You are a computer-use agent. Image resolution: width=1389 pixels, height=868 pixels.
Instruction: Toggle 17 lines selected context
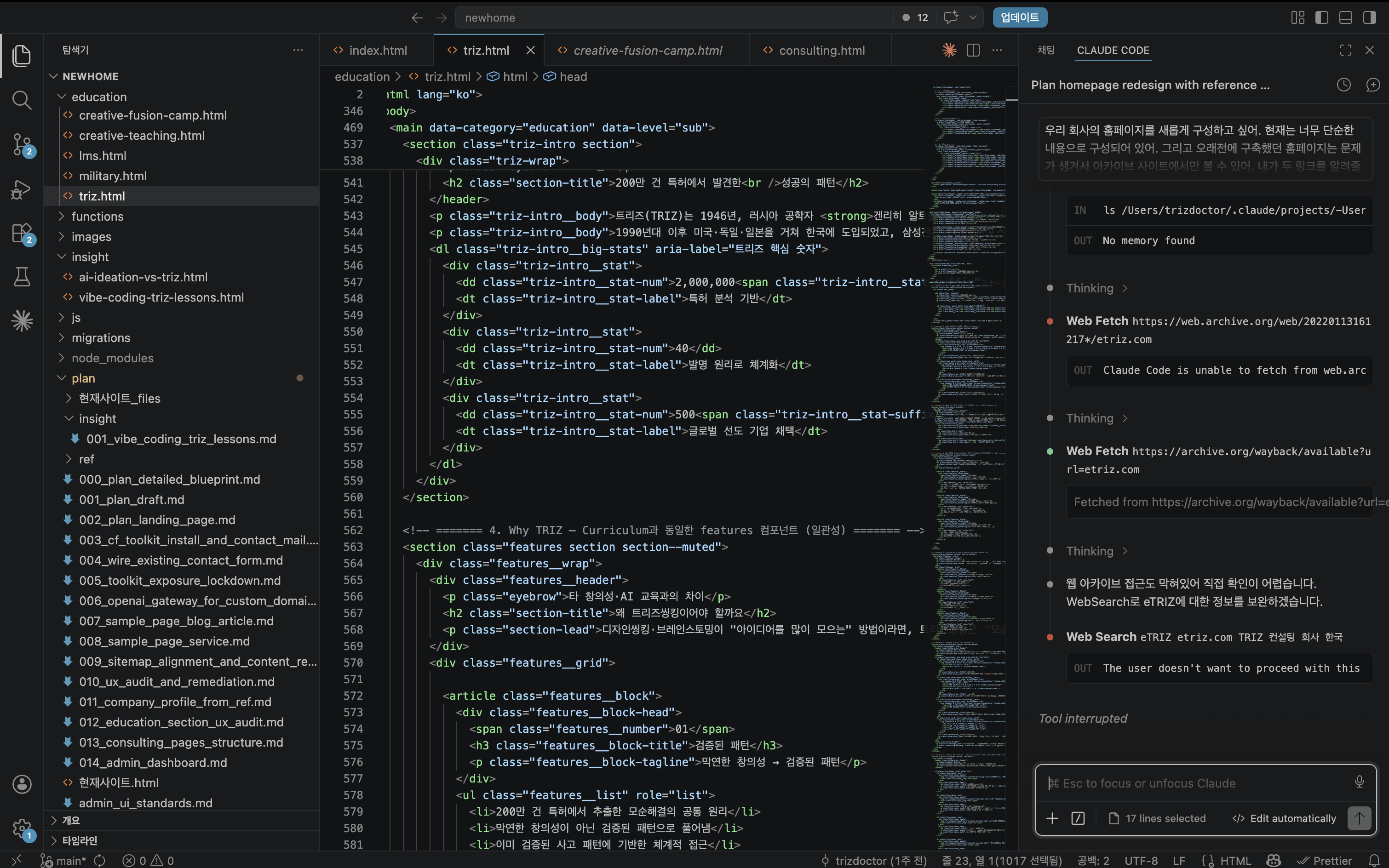point(1156,818)
